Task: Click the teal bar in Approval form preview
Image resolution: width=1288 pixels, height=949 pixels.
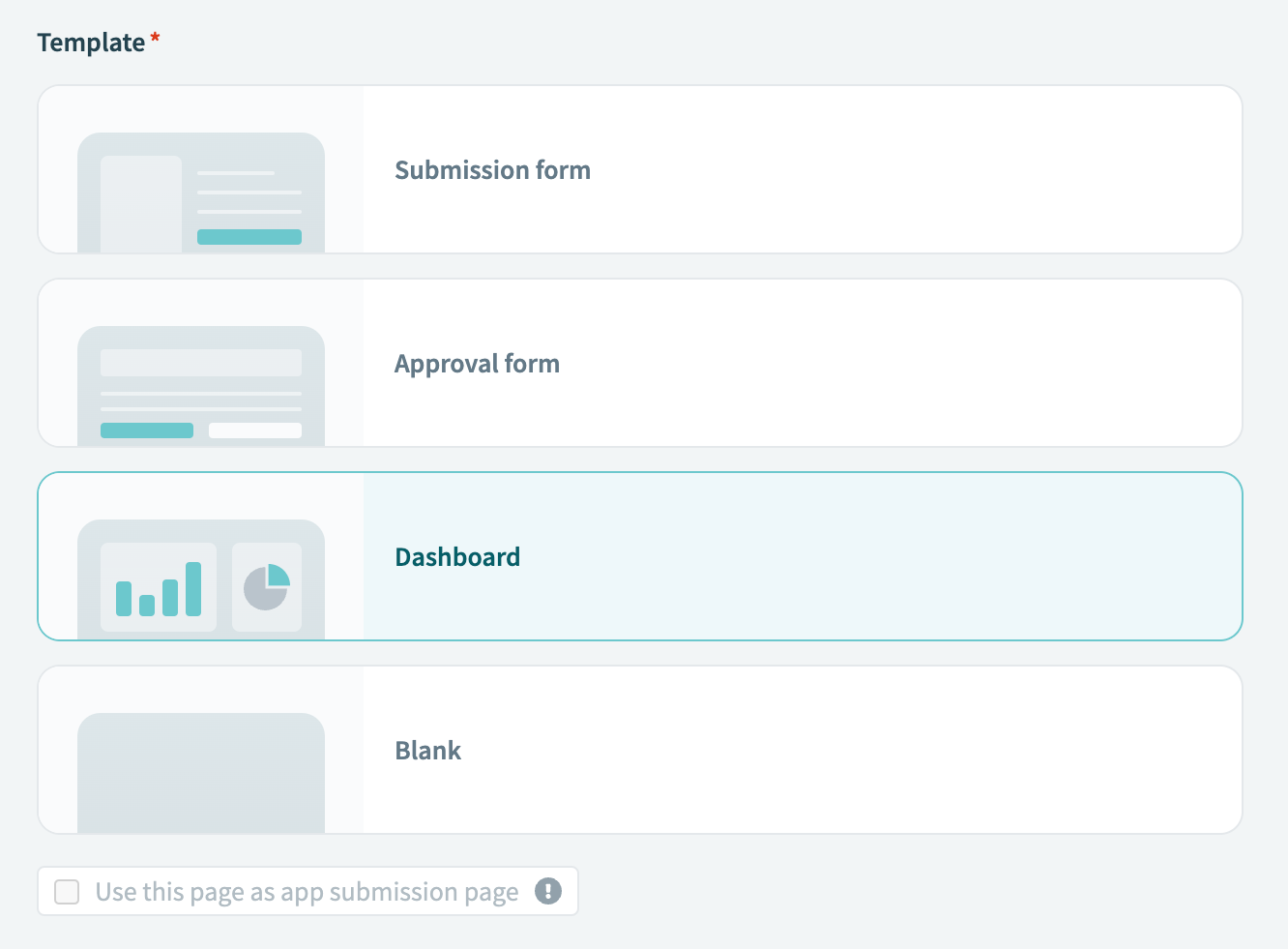Action: (146, 430)
